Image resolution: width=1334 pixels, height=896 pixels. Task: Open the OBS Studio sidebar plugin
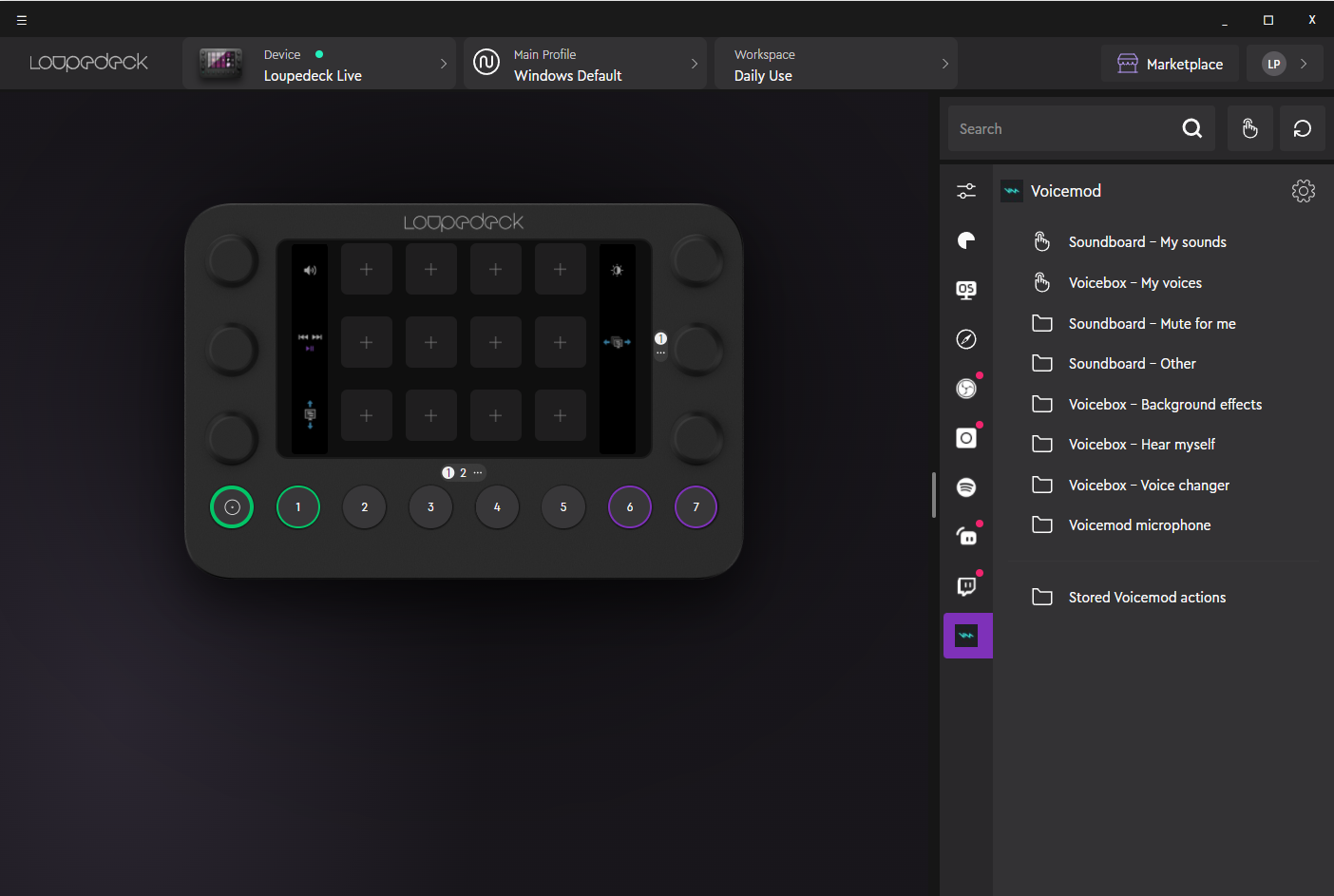point(966,389)
